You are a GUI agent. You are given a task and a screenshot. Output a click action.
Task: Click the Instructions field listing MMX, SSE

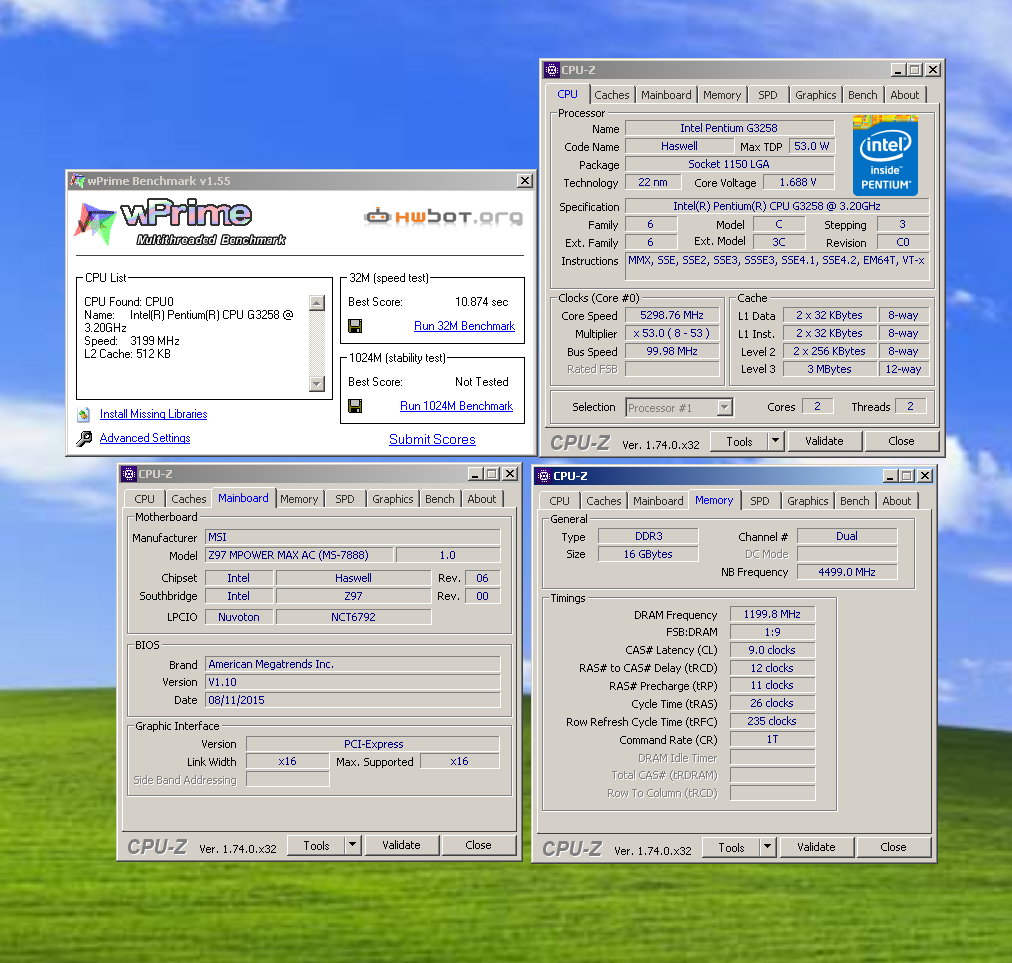(x=777, y=267)
